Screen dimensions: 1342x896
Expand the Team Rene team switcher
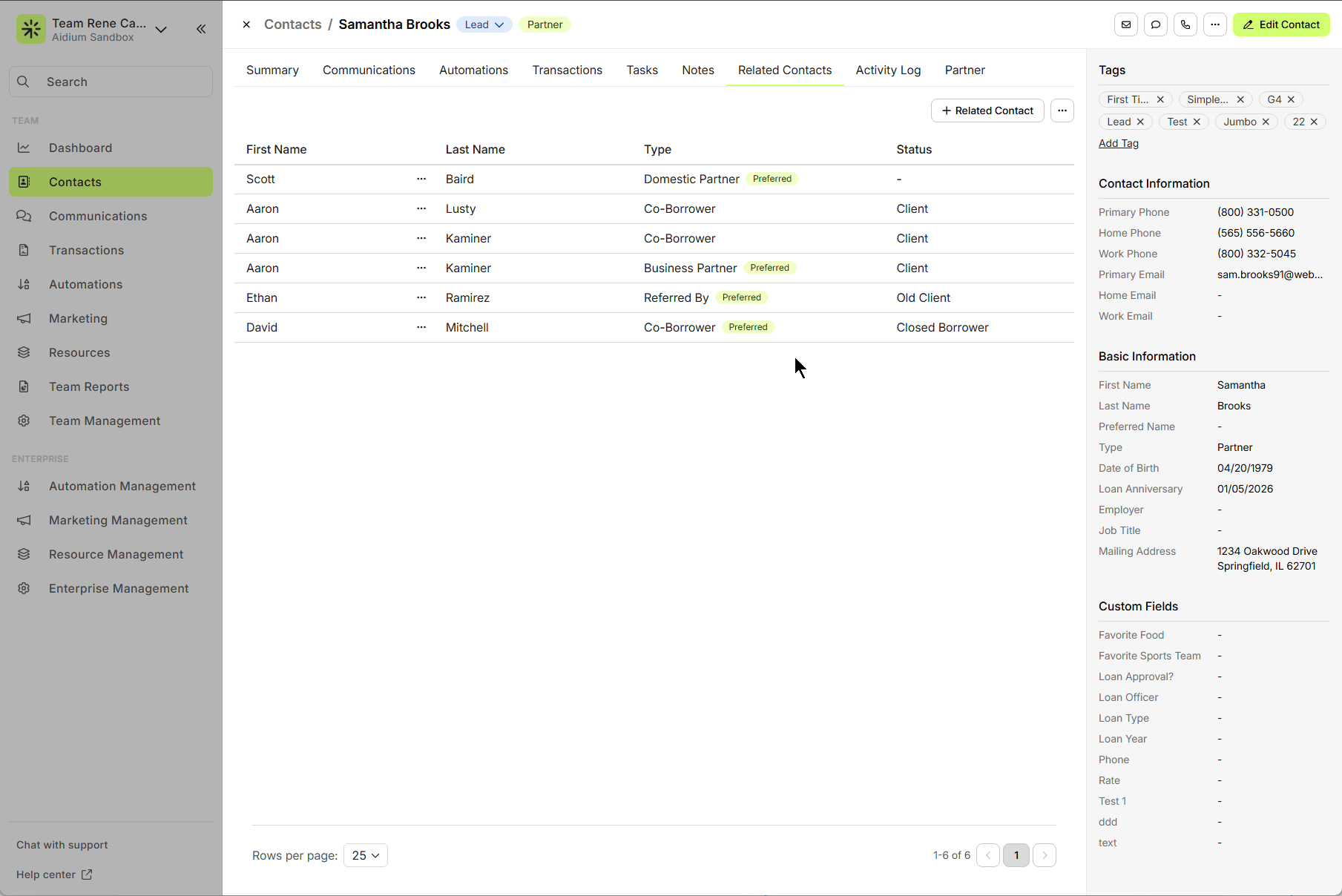pyautogui.click(x=161, y=30)
